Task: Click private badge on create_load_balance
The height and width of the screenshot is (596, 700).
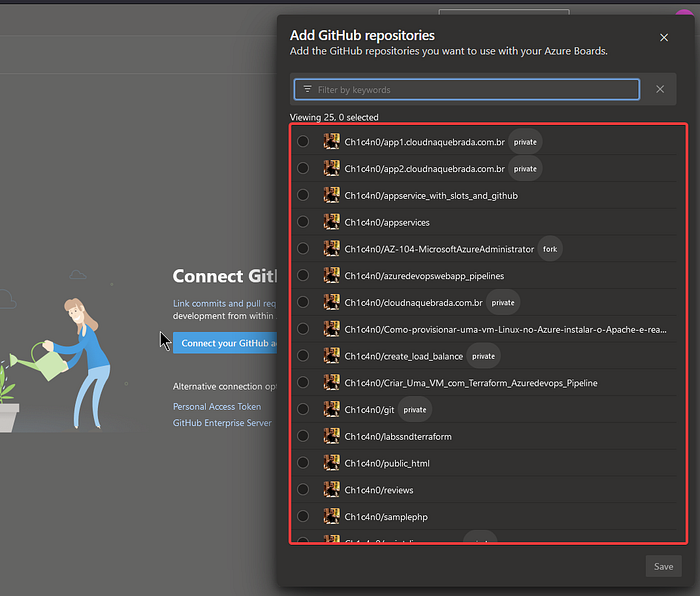Action: pyautogui.click(x=483, y=356)
